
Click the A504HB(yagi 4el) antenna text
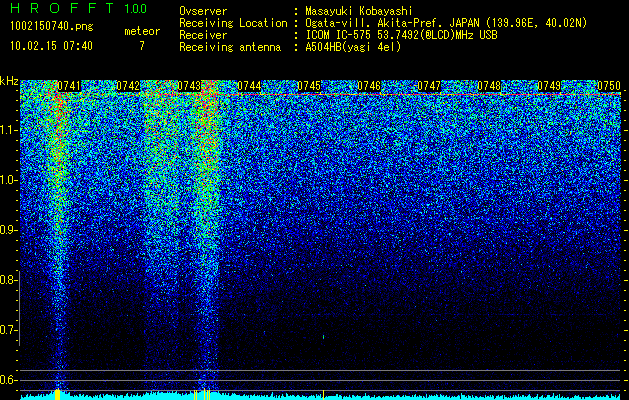353,47
